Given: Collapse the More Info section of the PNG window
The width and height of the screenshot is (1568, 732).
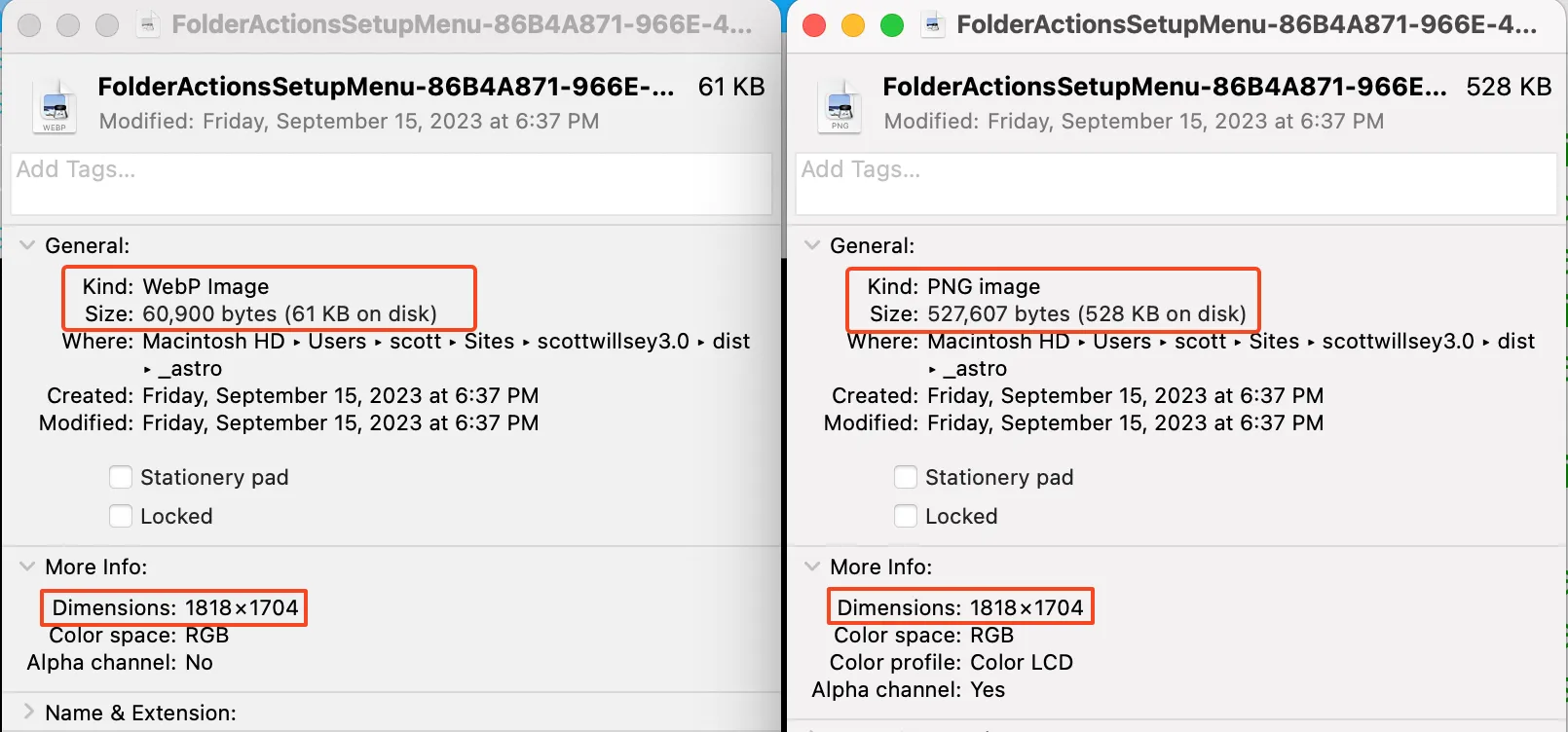Looking at the screenshot, I should tap(811, 567).
